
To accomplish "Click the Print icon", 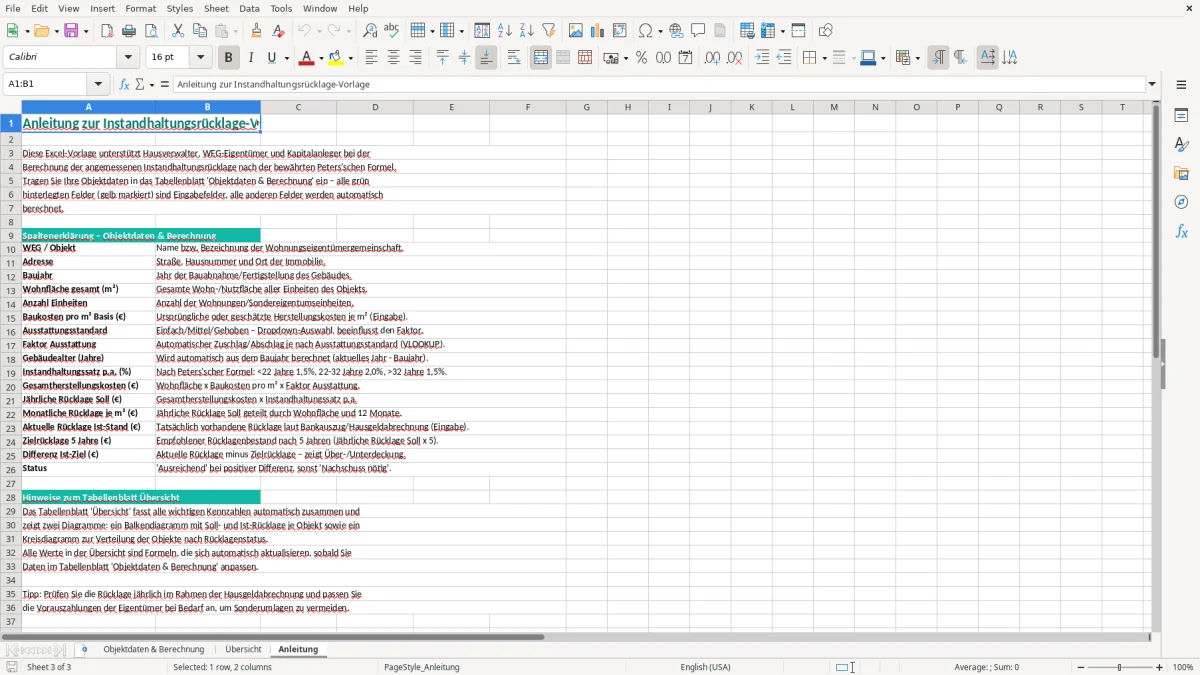I will [x=129, y=31].
